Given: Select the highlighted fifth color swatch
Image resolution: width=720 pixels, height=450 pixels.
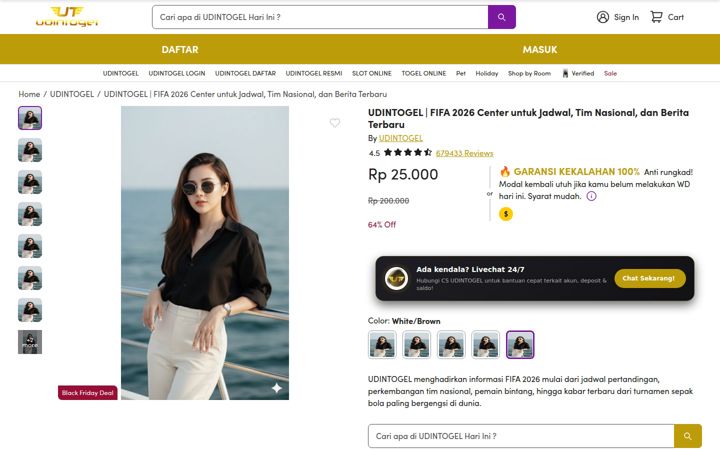Looking at the screenshot, I should point(520,344).
